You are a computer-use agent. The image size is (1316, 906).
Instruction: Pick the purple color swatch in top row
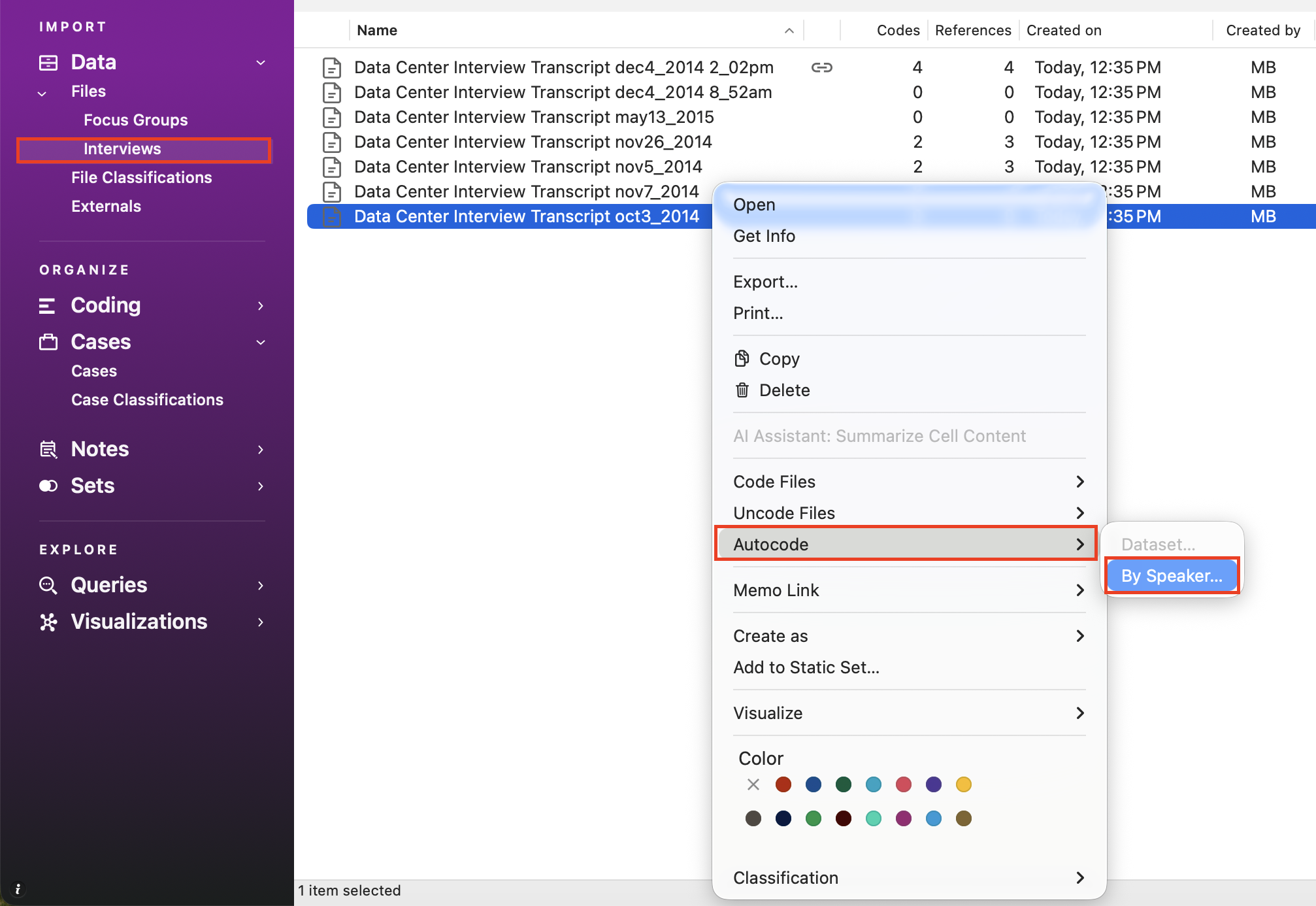click(x=934, y=784)
